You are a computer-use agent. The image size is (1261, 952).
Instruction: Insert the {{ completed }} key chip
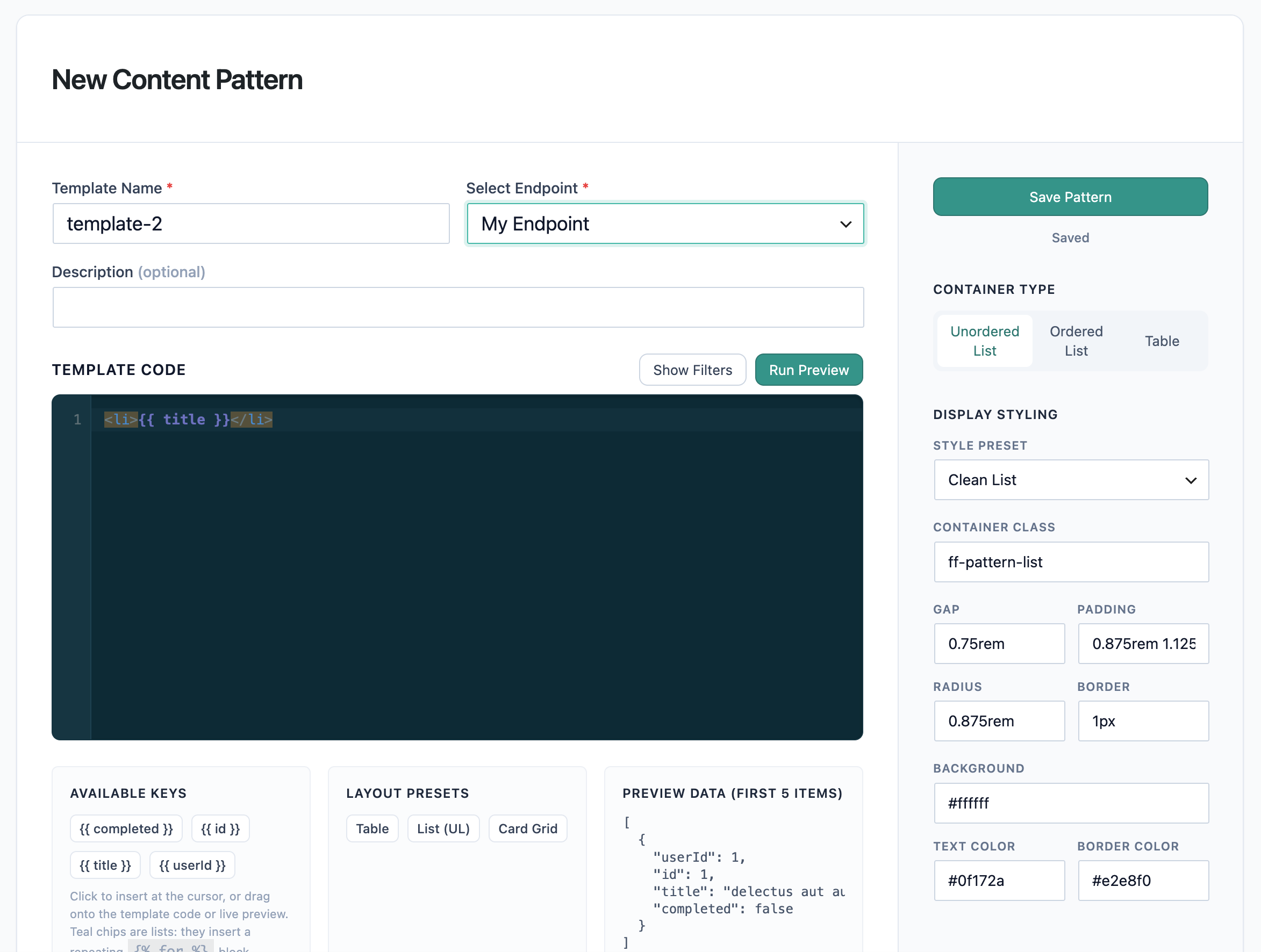pyautogui.click(x=126, y=828)
